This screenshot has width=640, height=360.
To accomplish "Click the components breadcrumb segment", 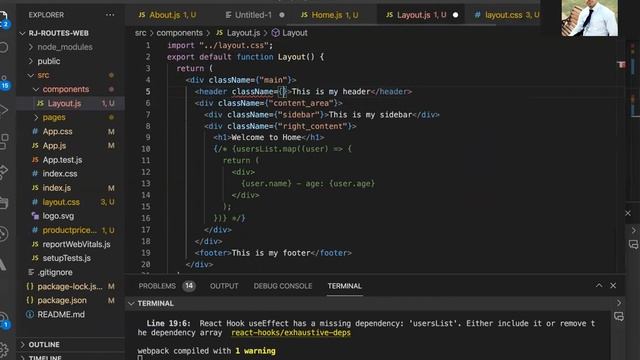I will tap(180, 33).
